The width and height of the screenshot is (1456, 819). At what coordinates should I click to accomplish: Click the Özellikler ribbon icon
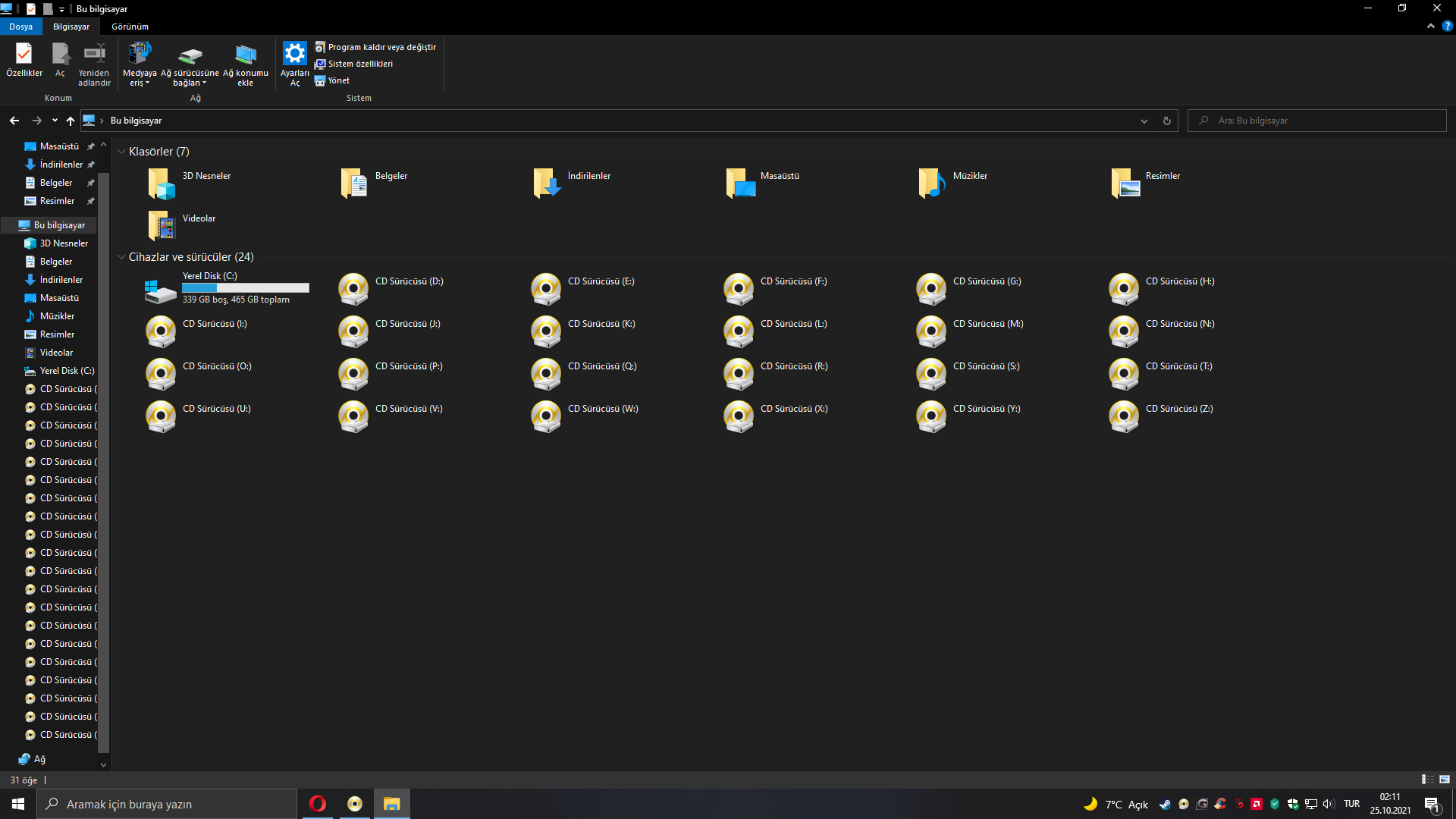click(24, 55)
